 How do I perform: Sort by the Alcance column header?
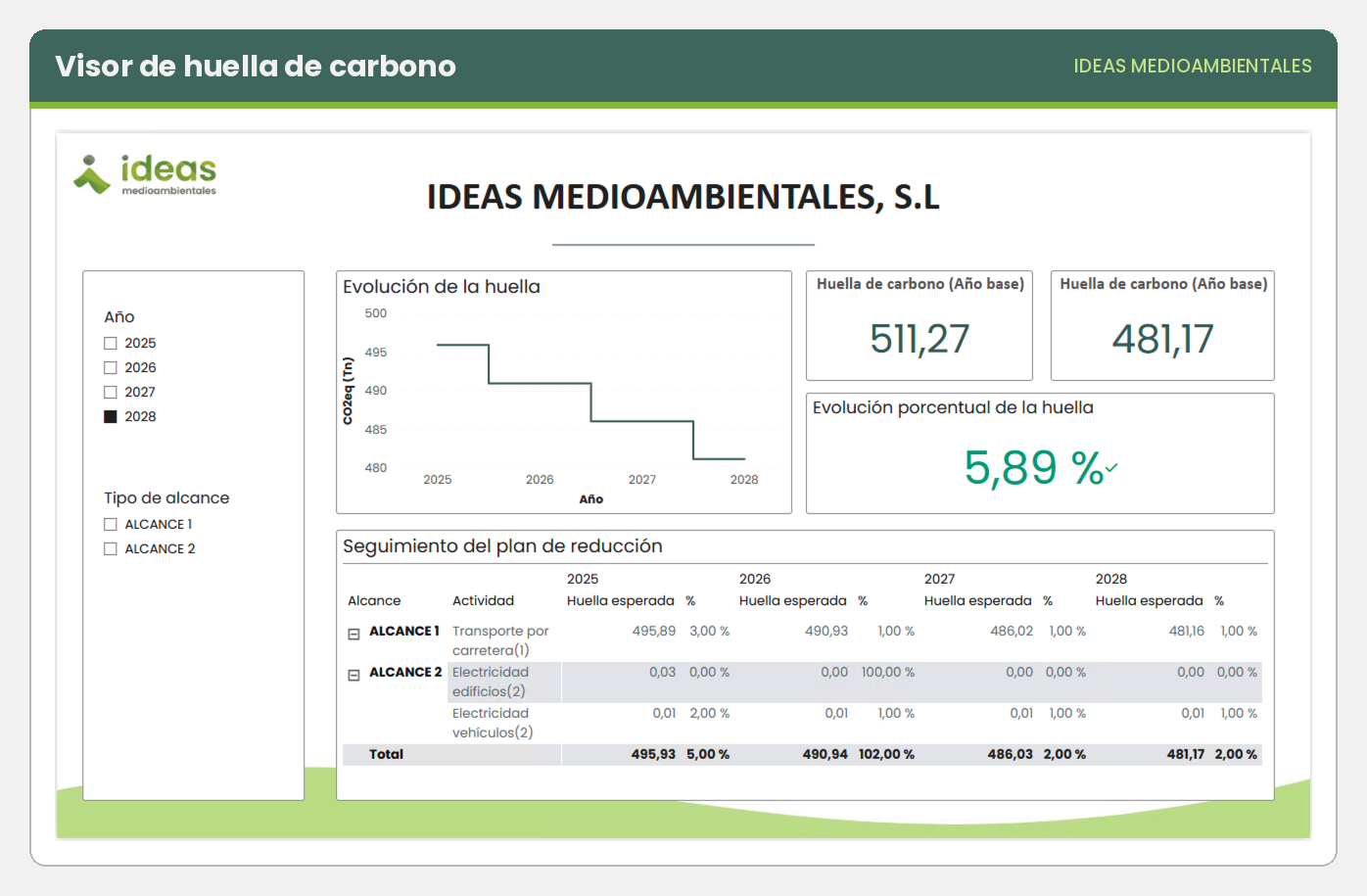374,600
